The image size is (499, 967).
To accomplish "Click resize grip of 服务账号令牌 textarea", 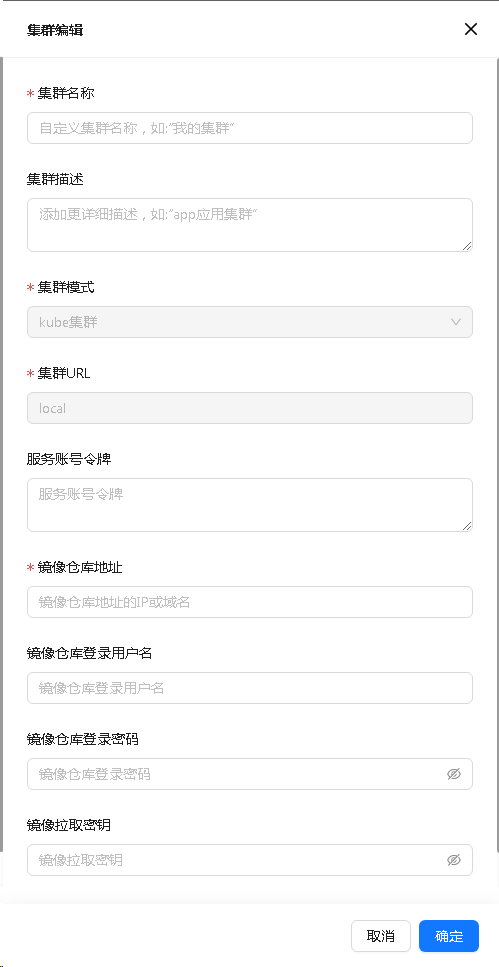I will pyautogui.click(x=467, y=526).
